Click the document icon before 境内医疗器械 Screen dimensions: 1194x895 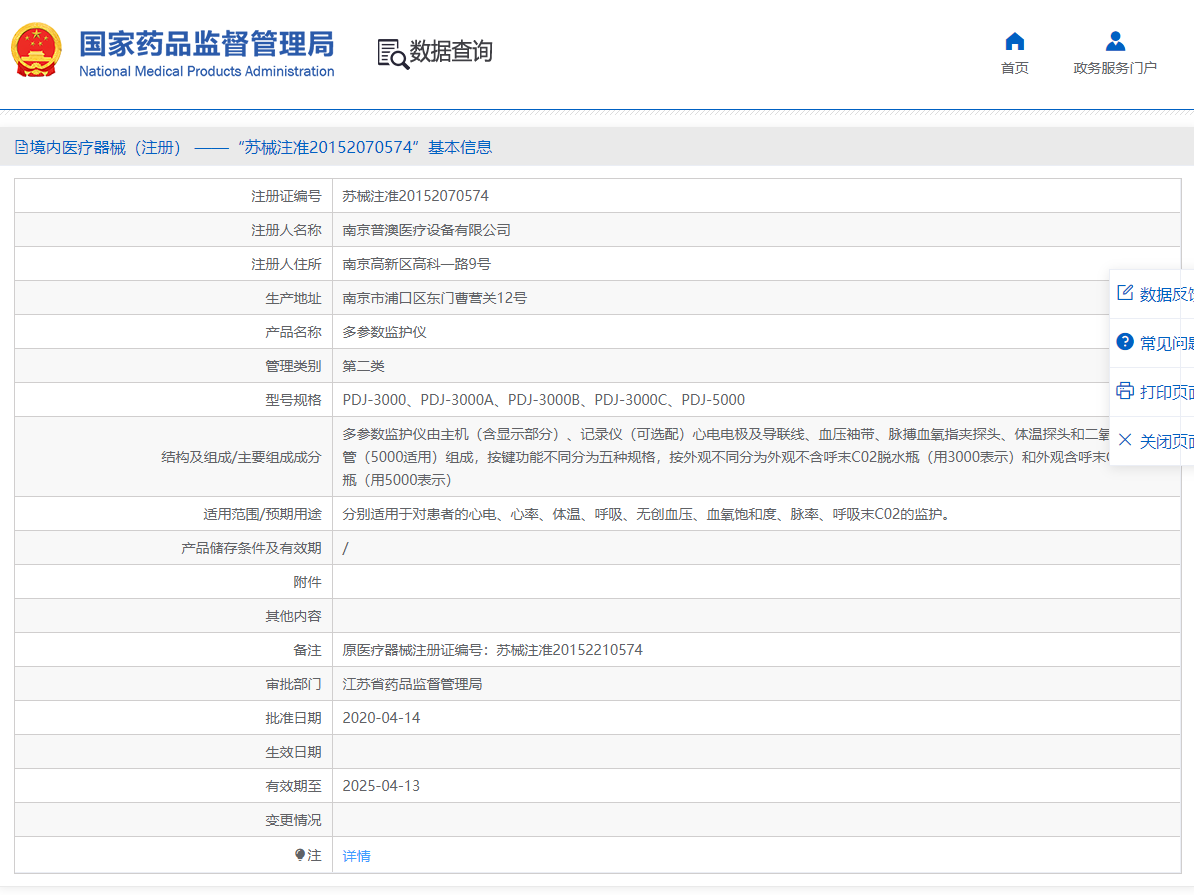(x=21, y=147)
